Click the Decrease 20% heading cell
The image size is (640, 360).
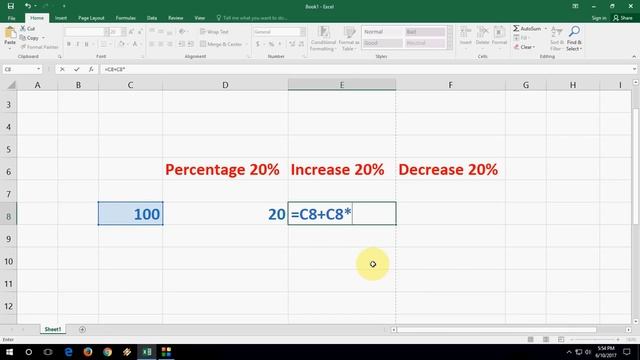(450, 169)
